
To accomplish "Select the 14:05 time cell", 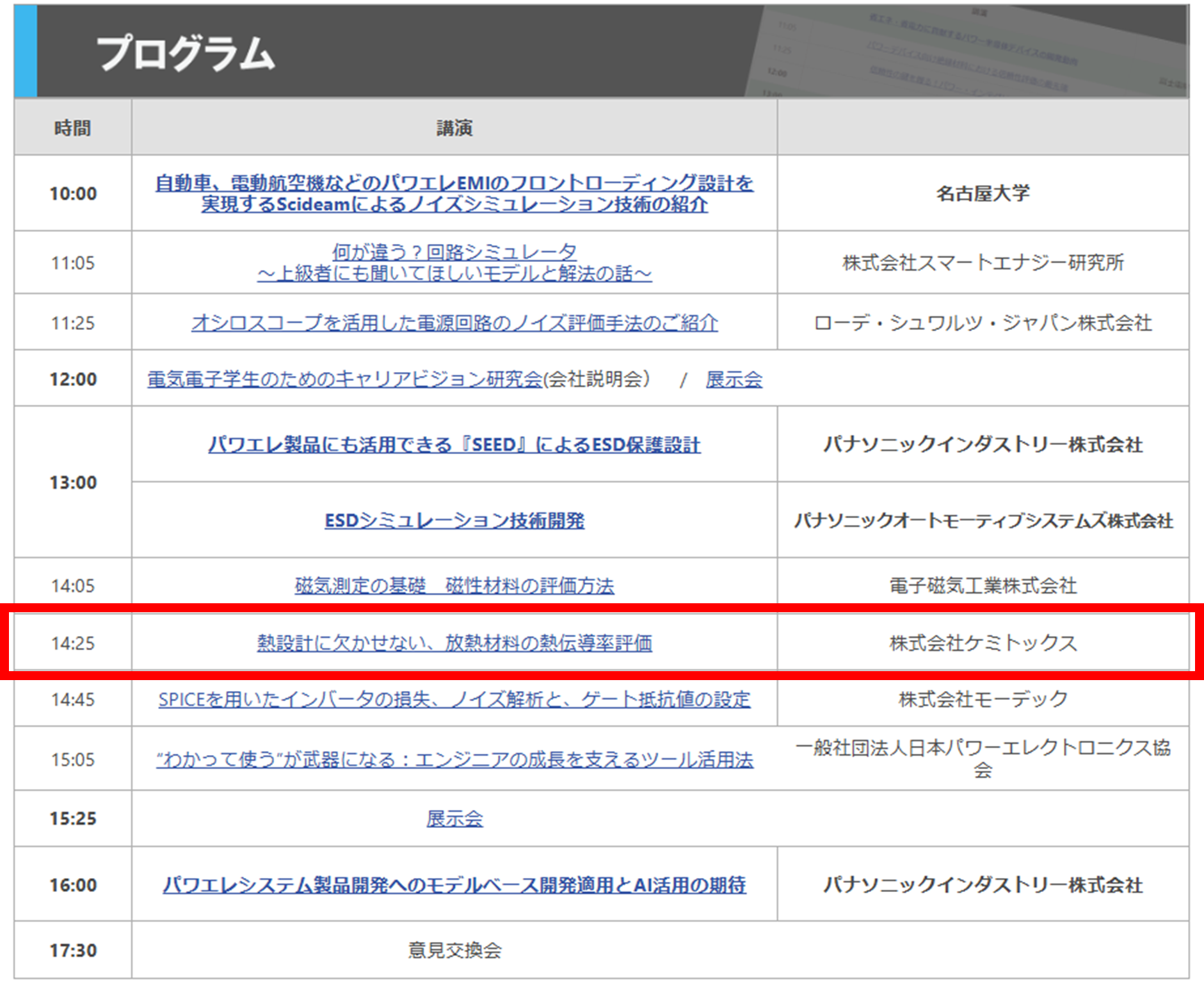I will point(72,585).
